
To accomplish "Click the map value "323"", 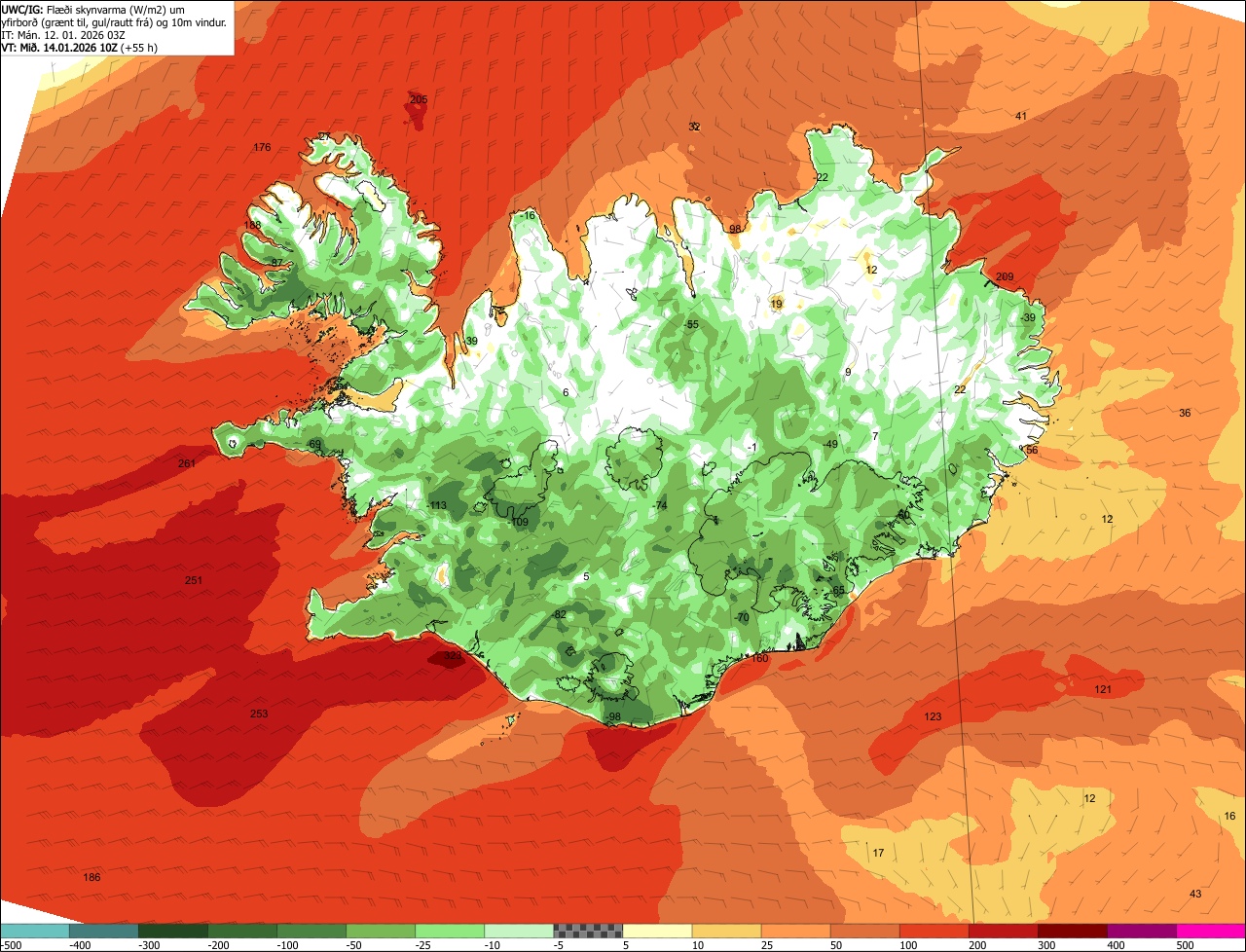I will [453, 656].
